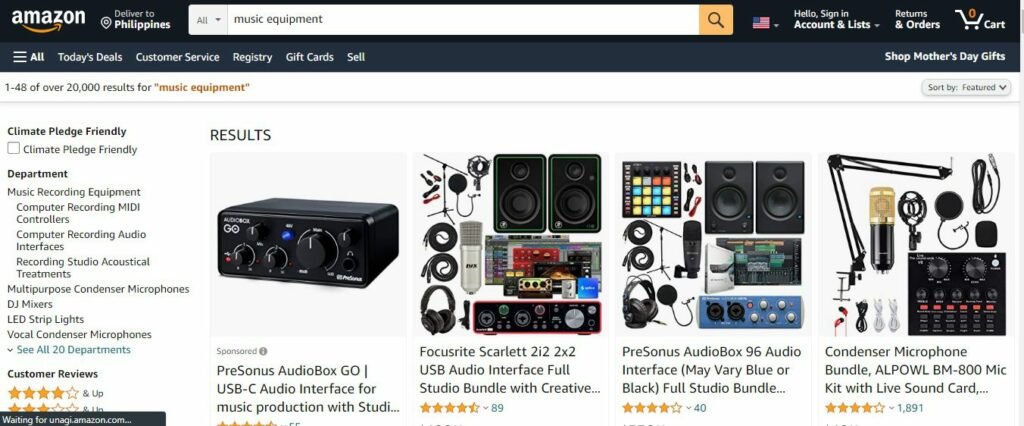Open the PreSonus AudioBox GO product image
1024x426 pixels.
(x=308, y=244)
